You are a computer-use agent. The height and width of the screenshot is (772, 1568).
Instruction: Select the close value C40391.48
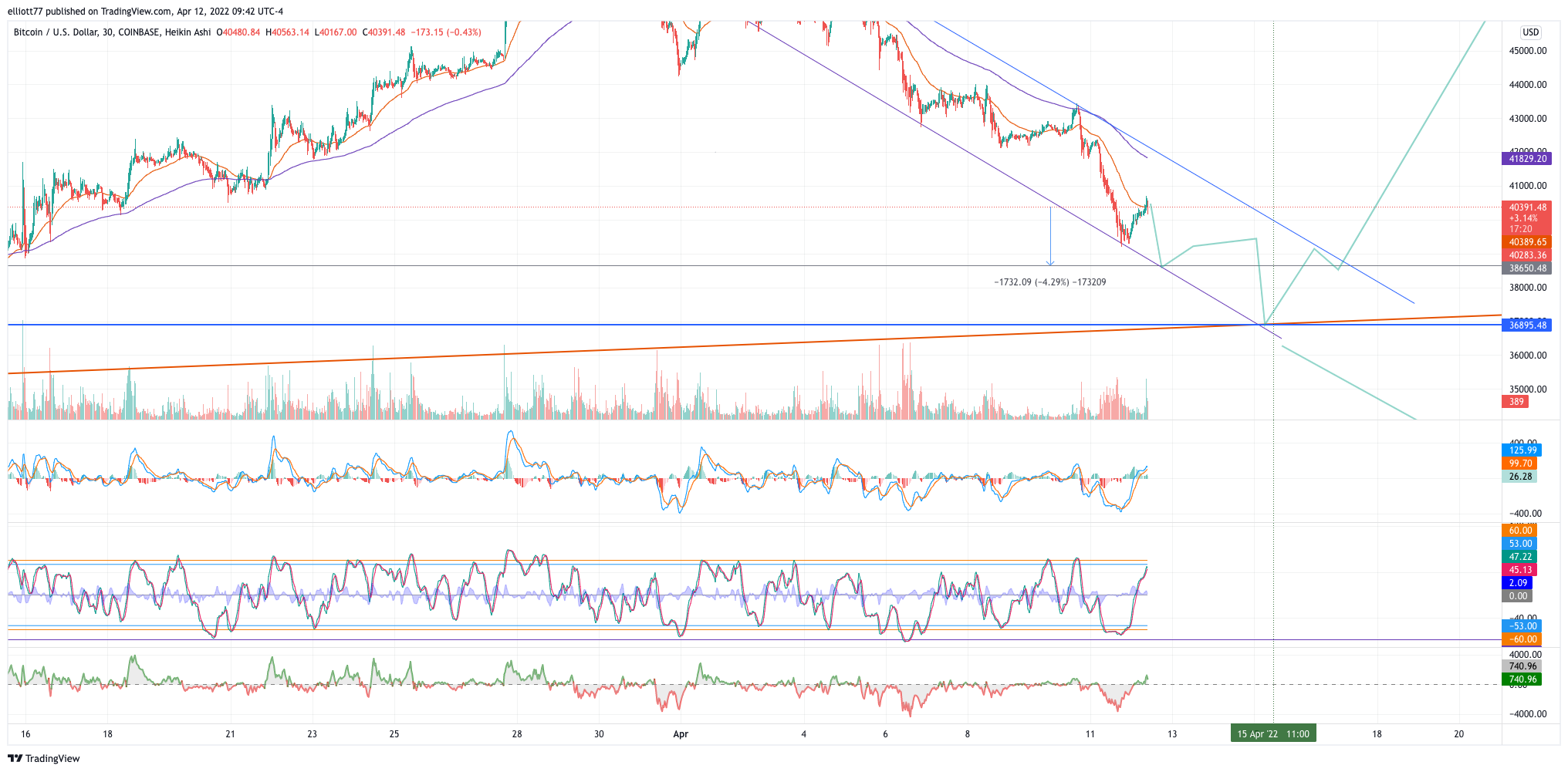[x=384, y=32]
